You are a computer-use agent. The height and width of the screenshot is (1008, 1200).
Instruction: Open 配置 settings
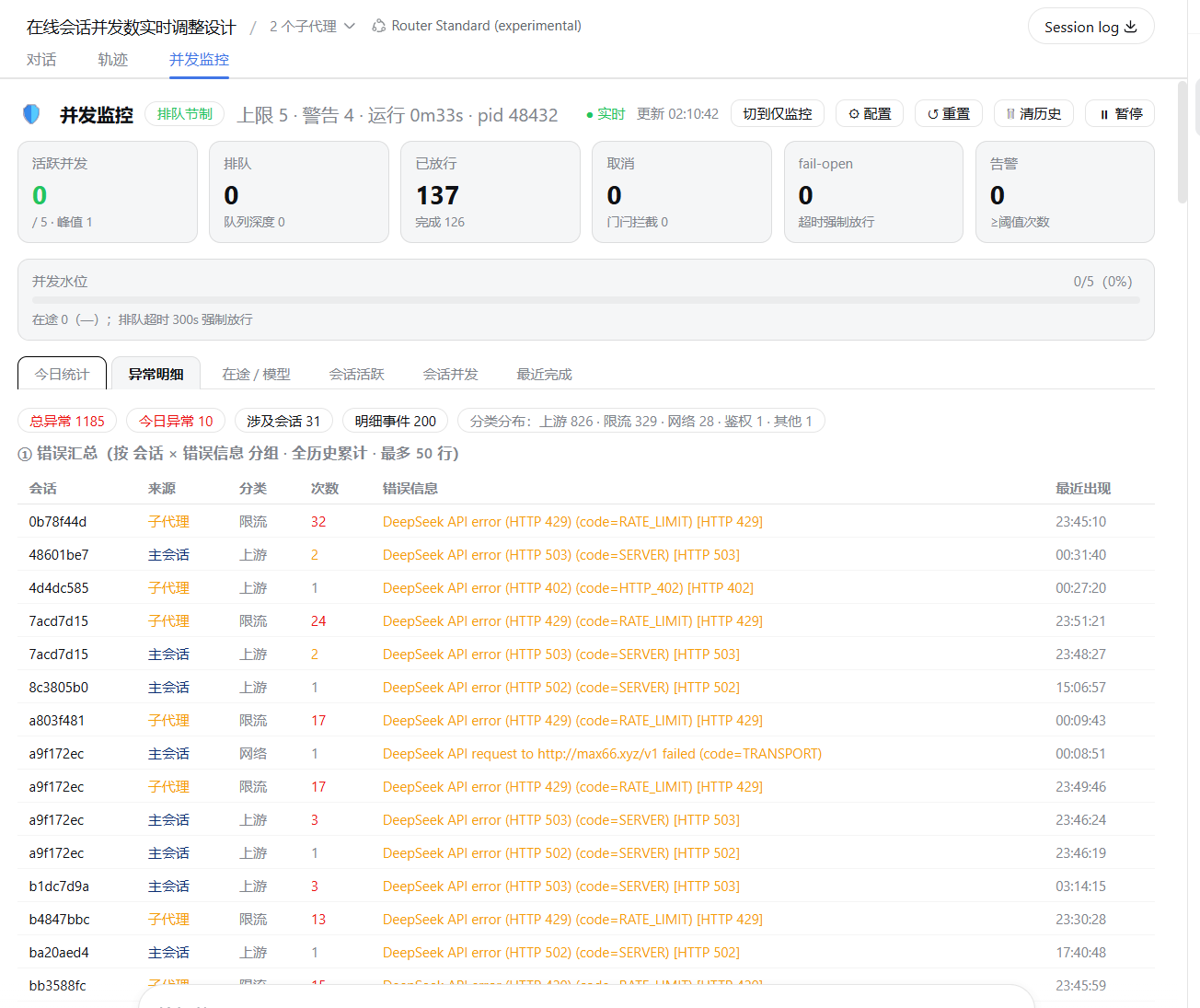tap(870, 114)
